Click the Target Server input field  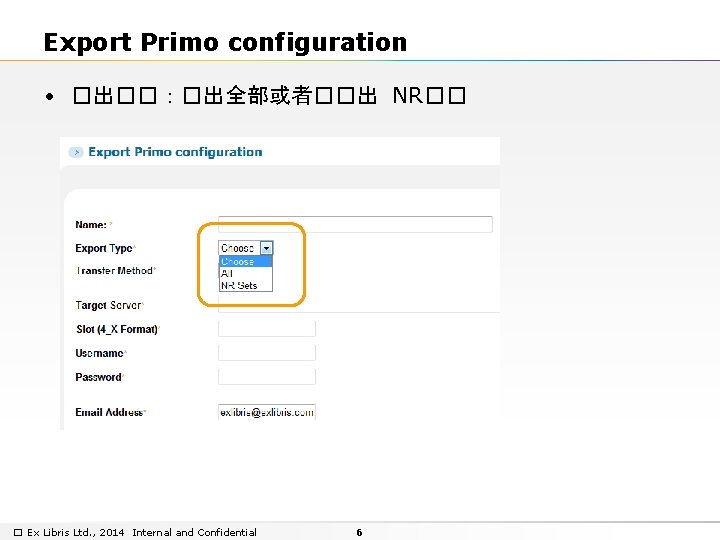click(x=359, y=305)
